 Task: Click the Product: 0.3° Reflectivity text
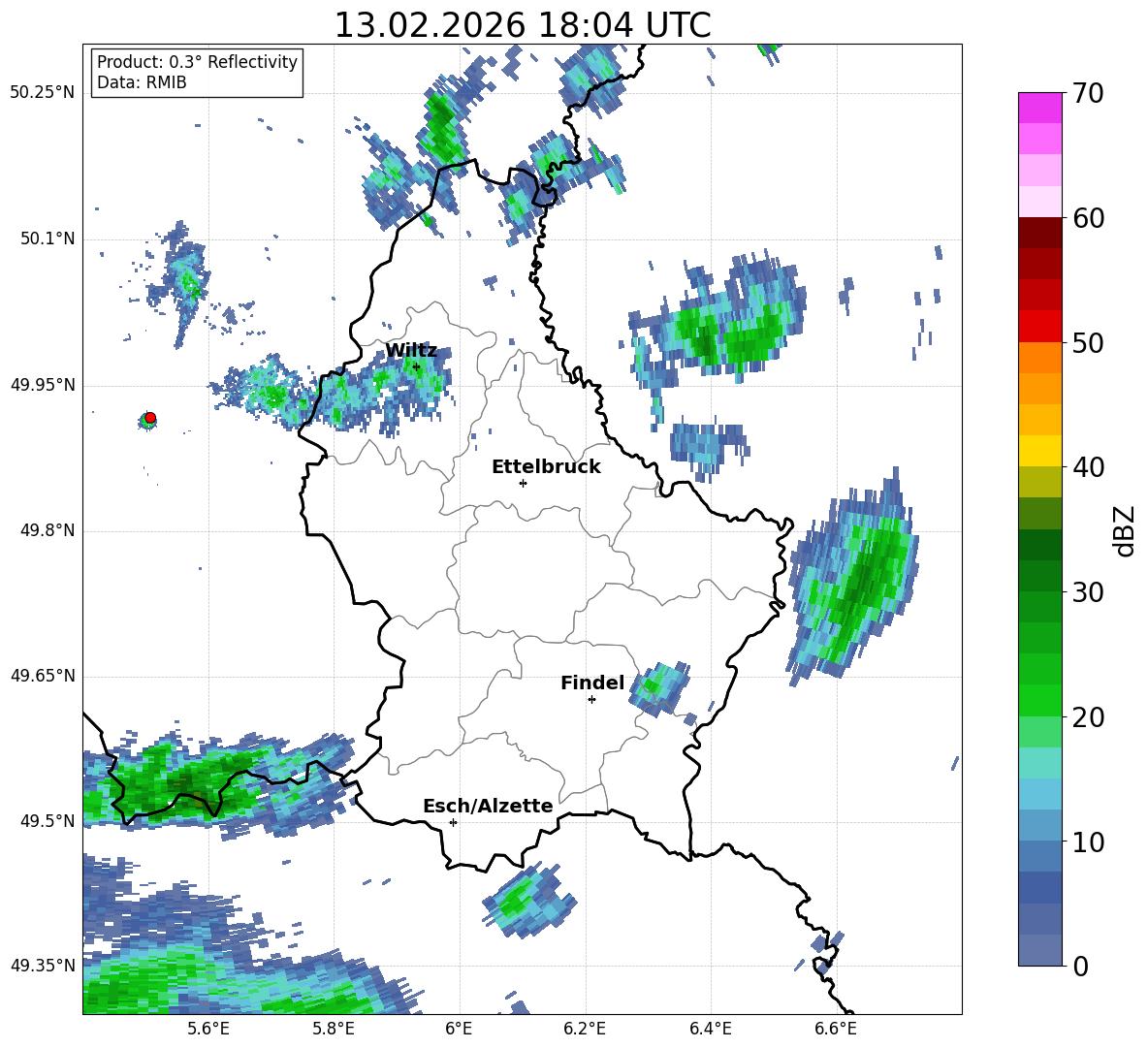(x=197, y=61)
